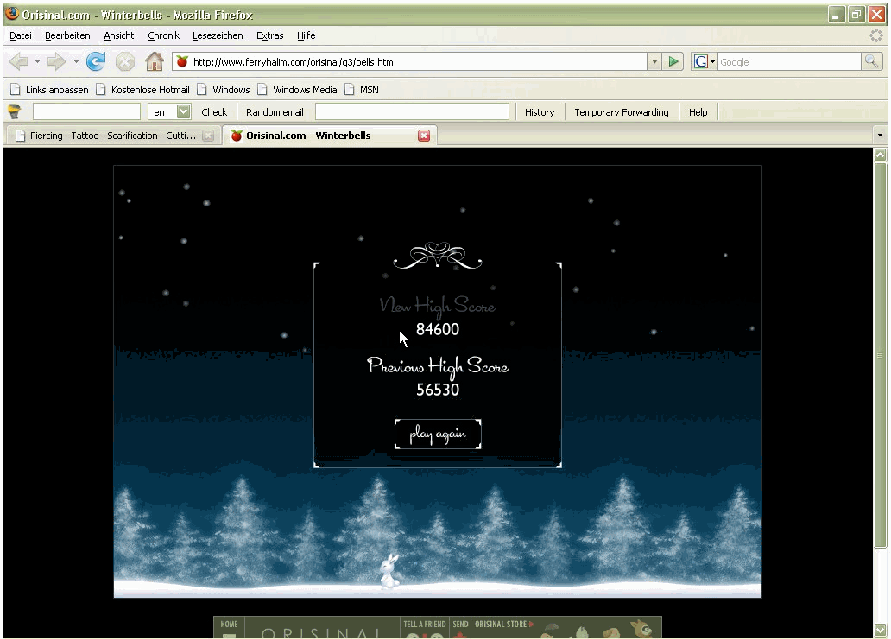Open the Chronik menu
891x639 pixels.
(164, 36)
